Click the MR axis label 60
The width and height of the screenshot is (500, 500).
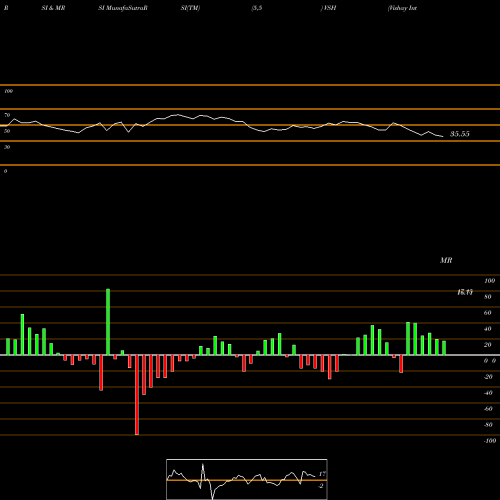click(488, 313)
